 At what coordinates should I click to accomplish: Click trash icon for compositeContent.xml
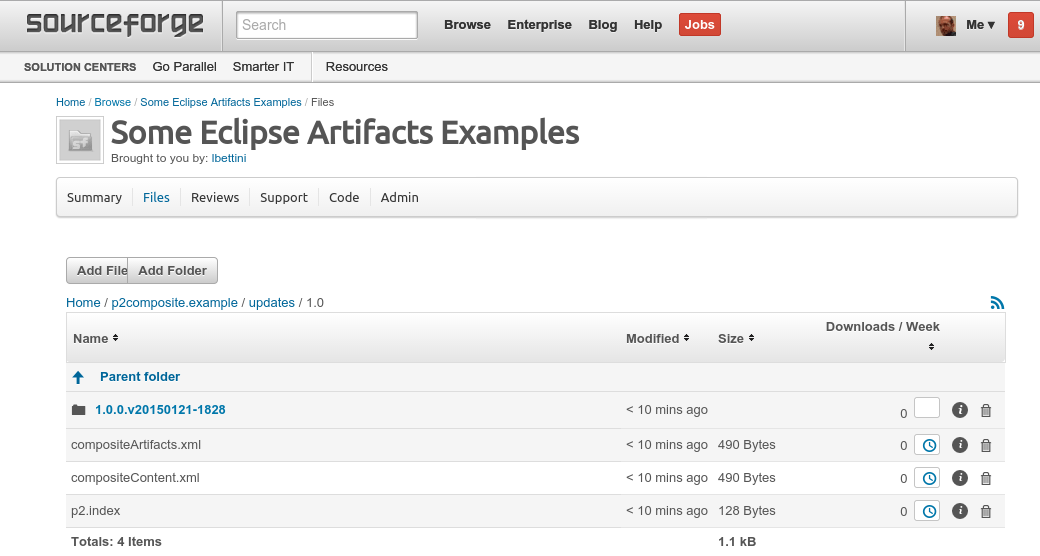click(986, 478)
